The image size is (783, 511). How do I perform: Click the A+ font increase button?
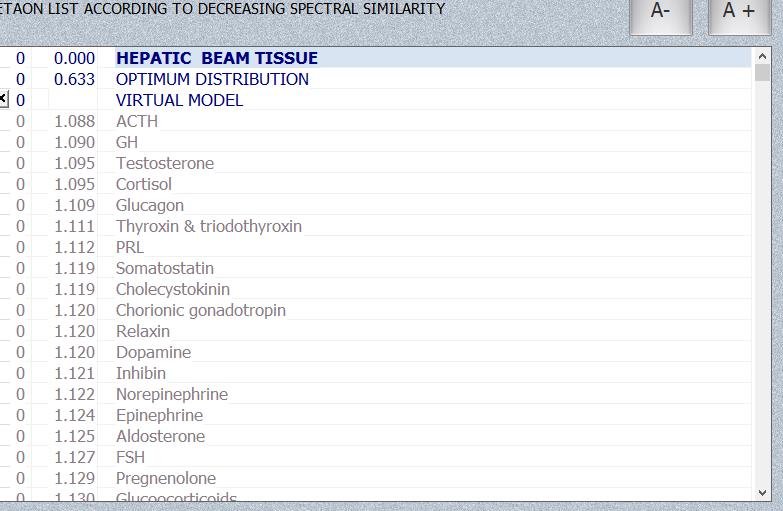739,13
